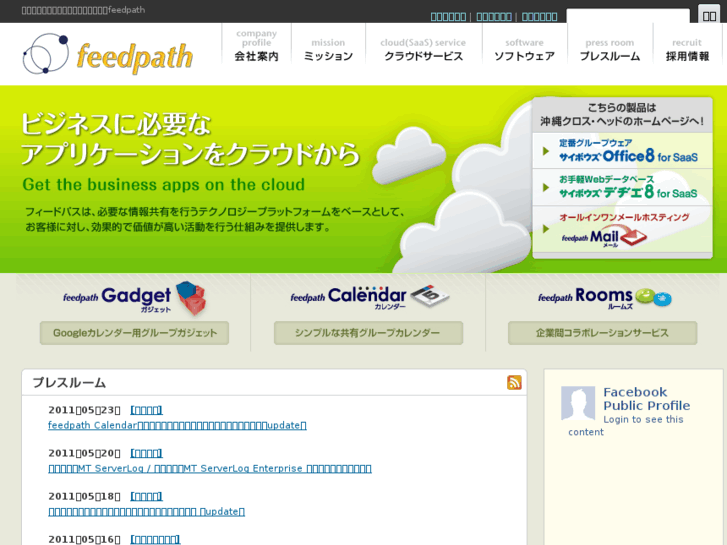Click the 企業間コラボレーションサービス button
The image size is (727, 545).
[602, 333]
